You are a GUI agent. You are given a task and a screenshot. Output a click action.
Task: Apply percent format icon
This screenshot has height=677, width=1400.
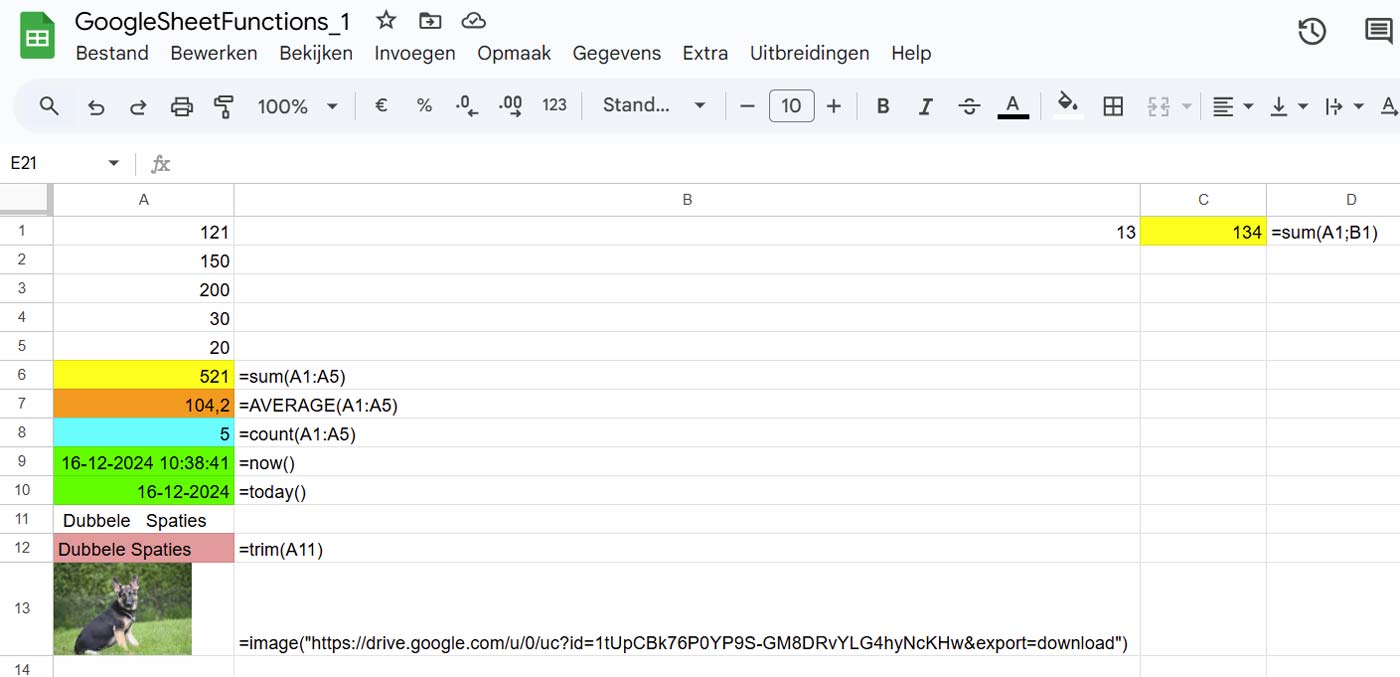(x=424, y=105)
